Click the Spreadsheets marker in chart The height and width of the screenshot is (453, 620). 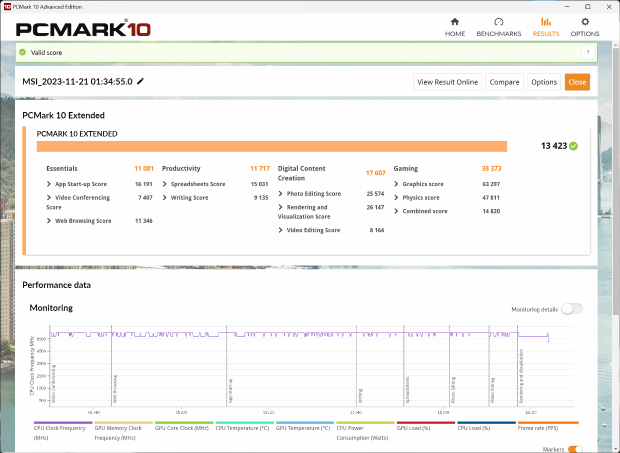[407, 389]
